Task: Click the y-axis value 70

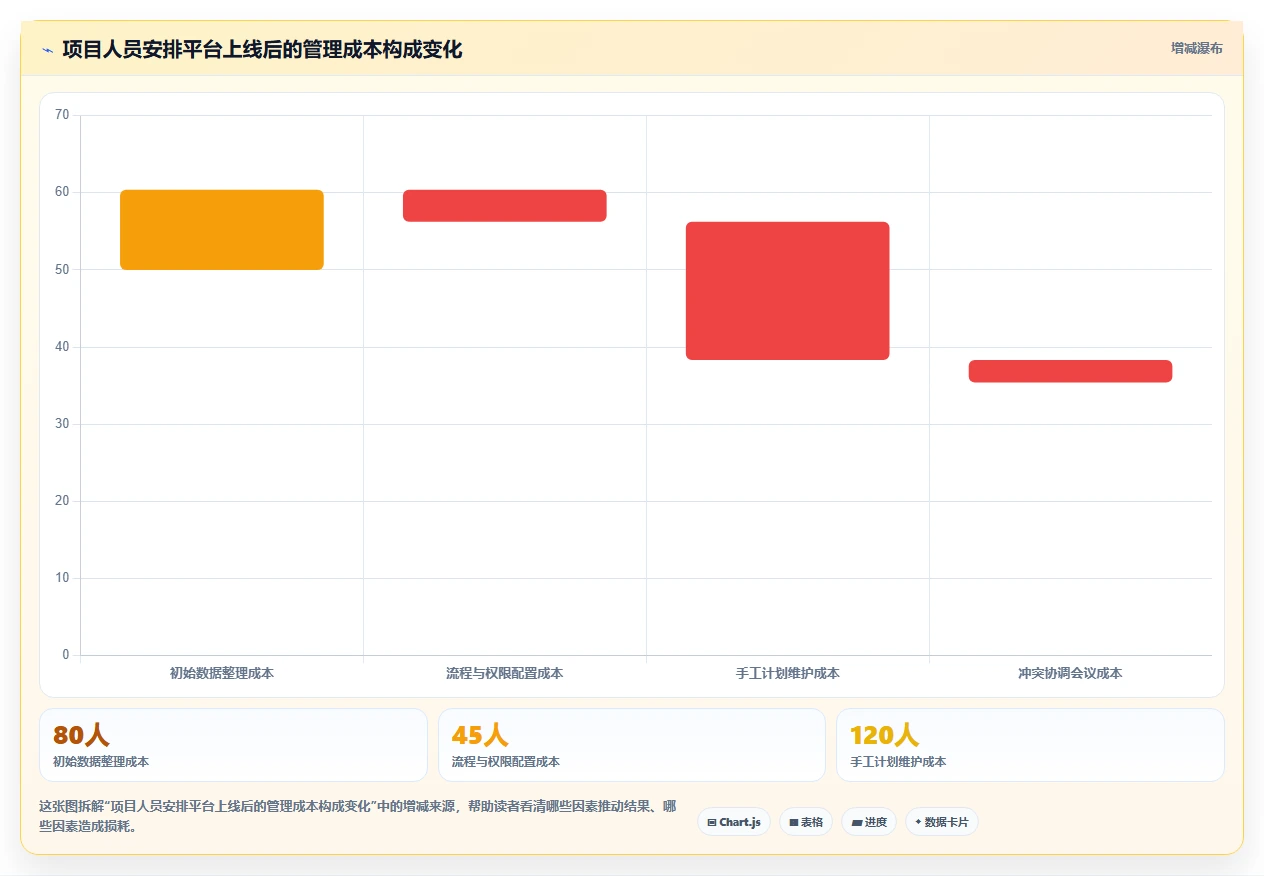Action: [62, 115]
